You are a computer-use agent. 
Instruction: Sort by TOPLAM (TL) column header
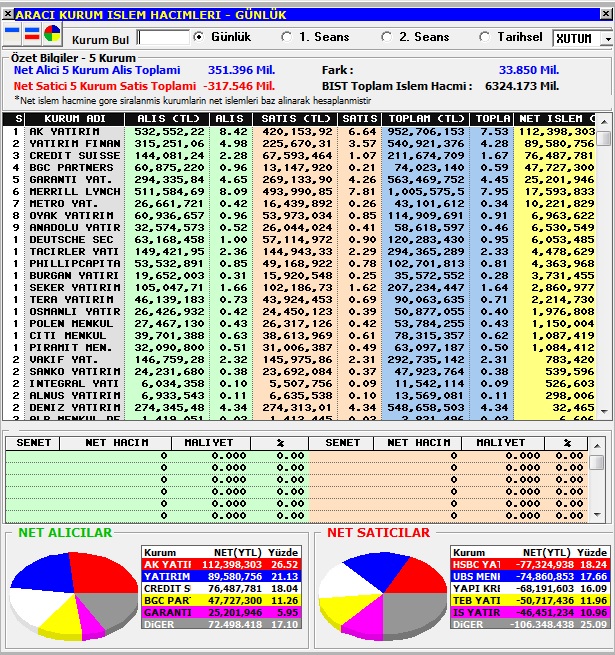(x=425, y=119)
